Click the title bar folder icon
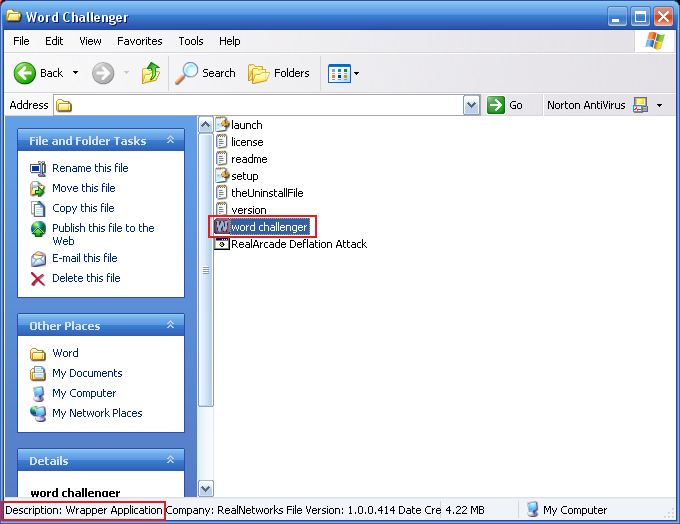This screenshot has height=524, width=680. coord(13,16)
